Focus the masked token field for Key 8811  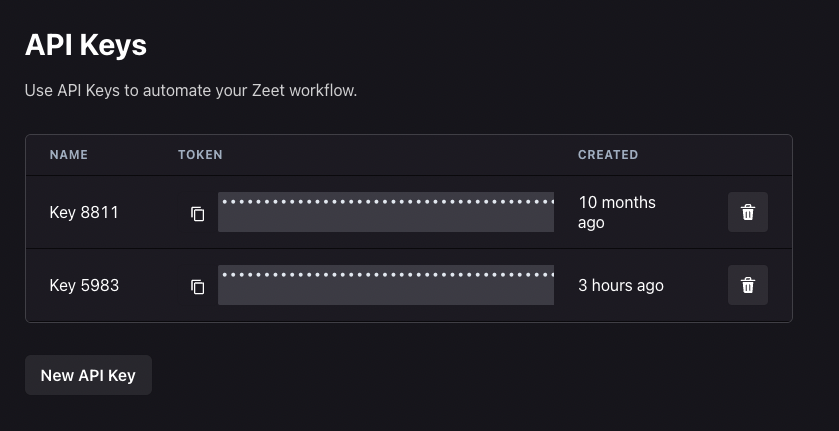tap(386, 212)
